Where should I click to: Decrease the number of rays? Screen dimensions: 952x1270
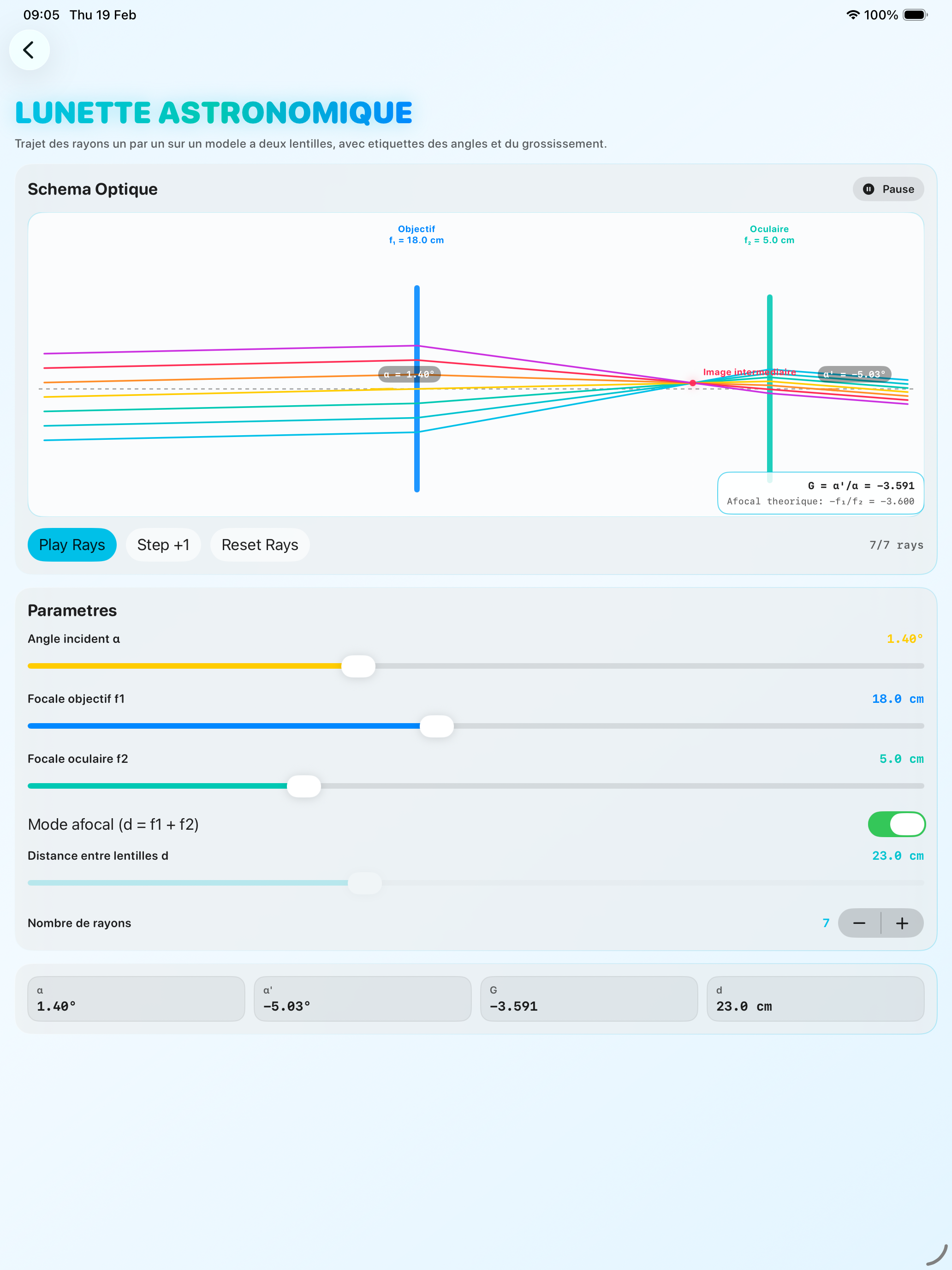(859, 923)
